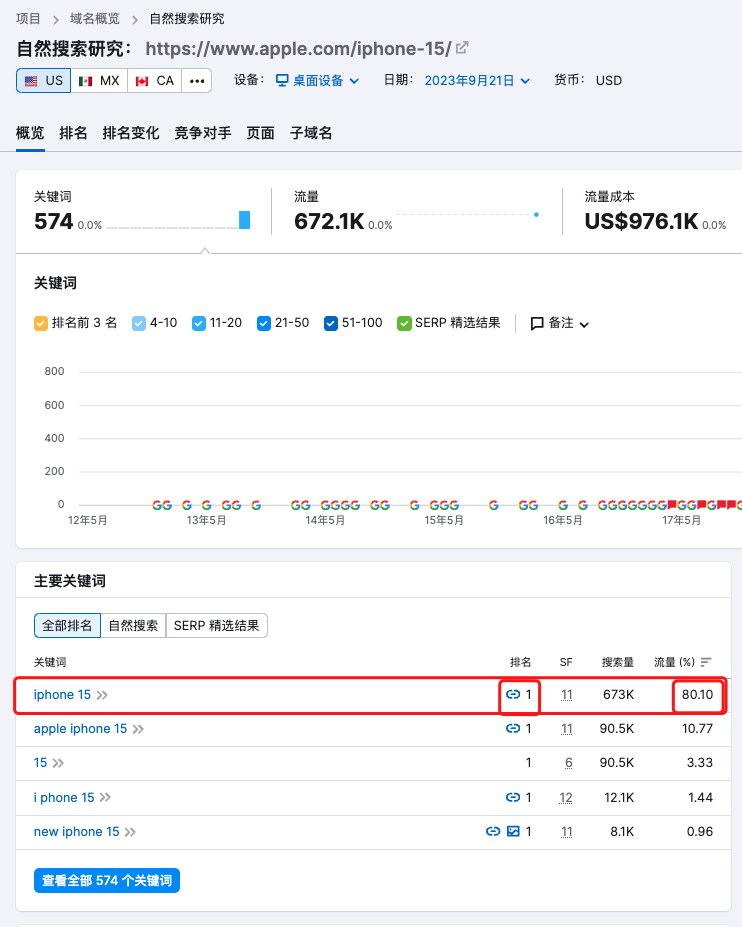This screenshot has height=927, width=742.
Task: Click the SF column header
Action: [566, 662]
